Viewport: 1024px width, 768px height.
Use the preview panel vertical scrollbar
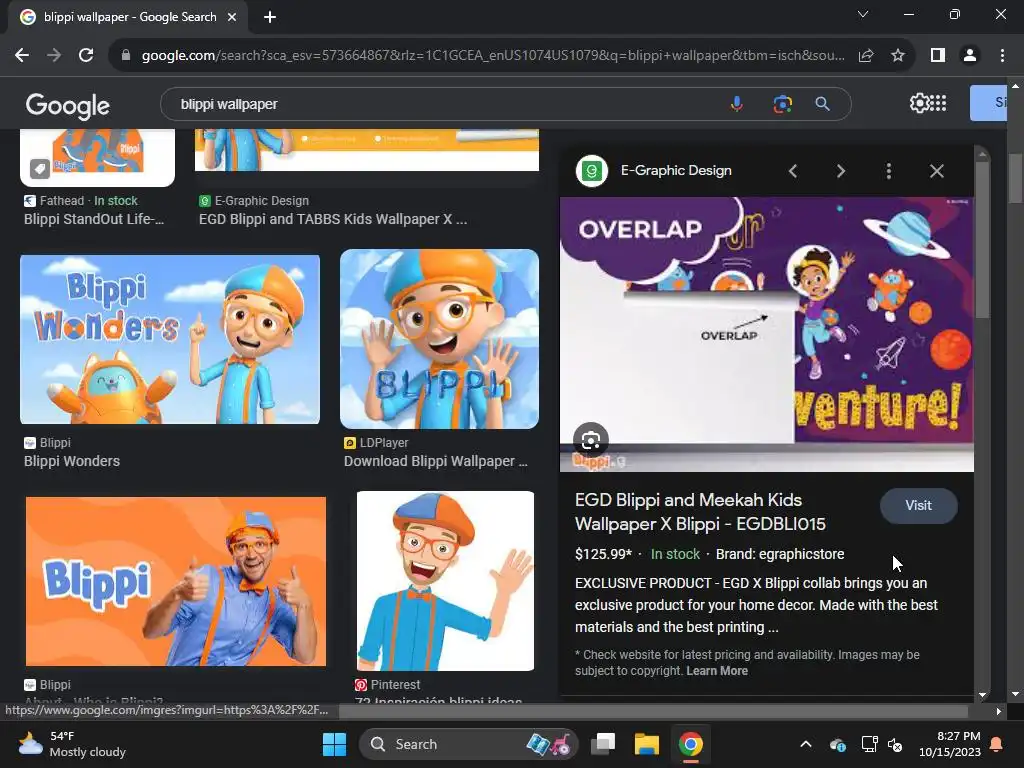pos(982,240)
